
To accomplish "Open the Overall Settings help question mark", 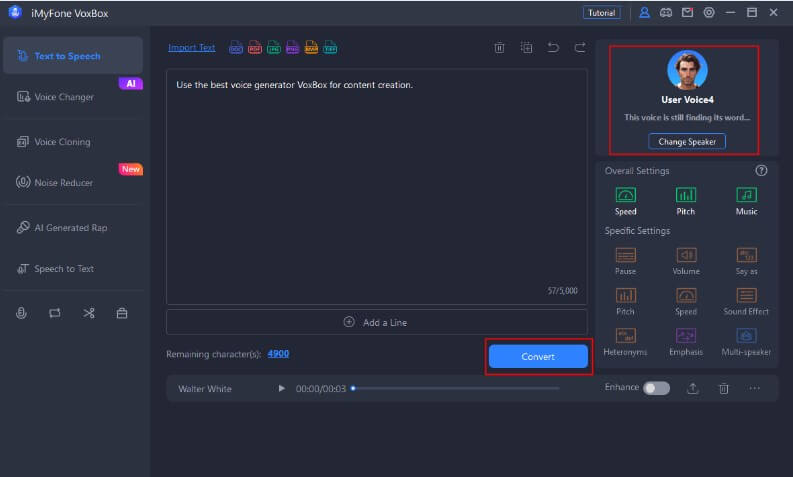I will (761, 170).
